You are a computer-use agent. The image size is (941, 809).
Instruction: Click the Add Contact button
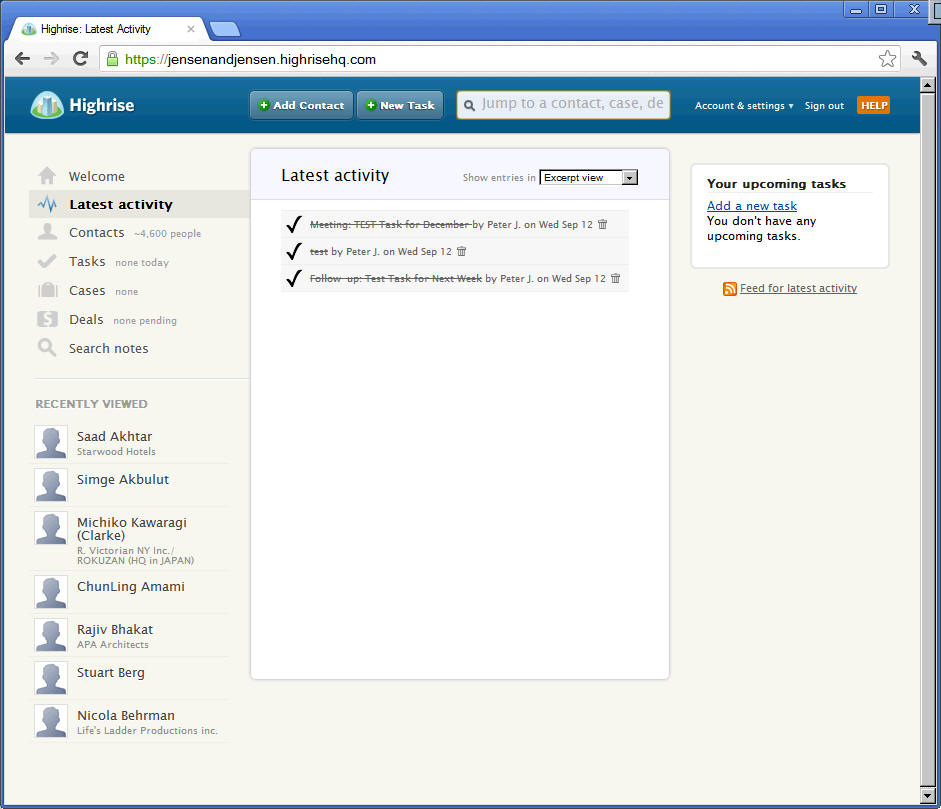click(301, 105)
